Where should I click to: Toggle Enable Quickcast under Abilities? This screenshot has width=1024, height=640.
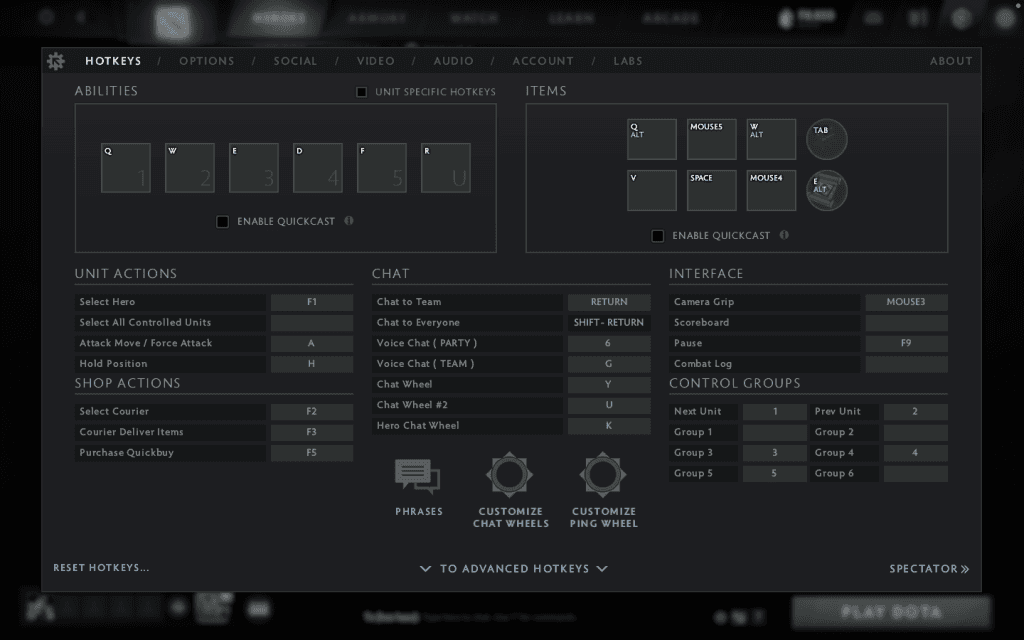click(222, 221)
